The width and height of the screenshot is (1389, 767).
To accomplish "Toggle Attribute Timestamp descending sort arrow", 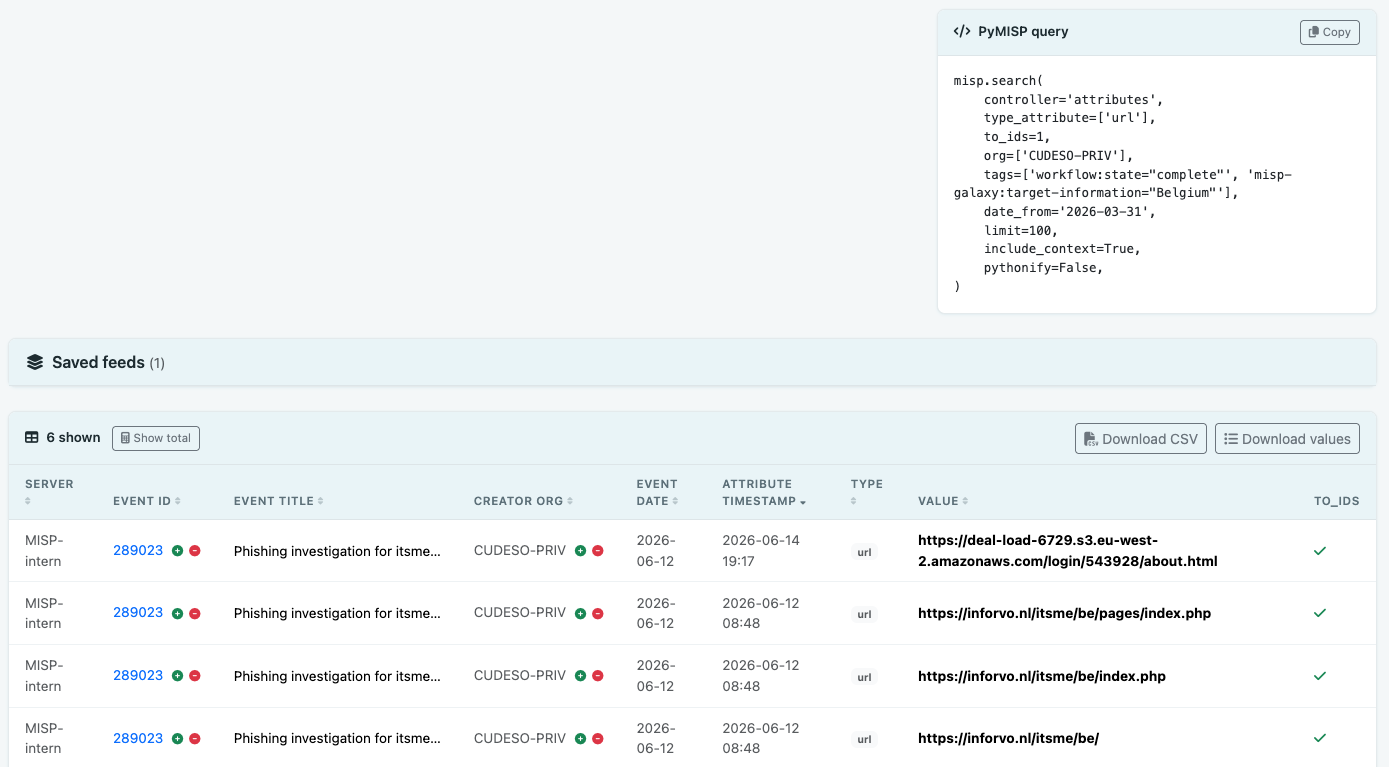I will pos(803,502).
